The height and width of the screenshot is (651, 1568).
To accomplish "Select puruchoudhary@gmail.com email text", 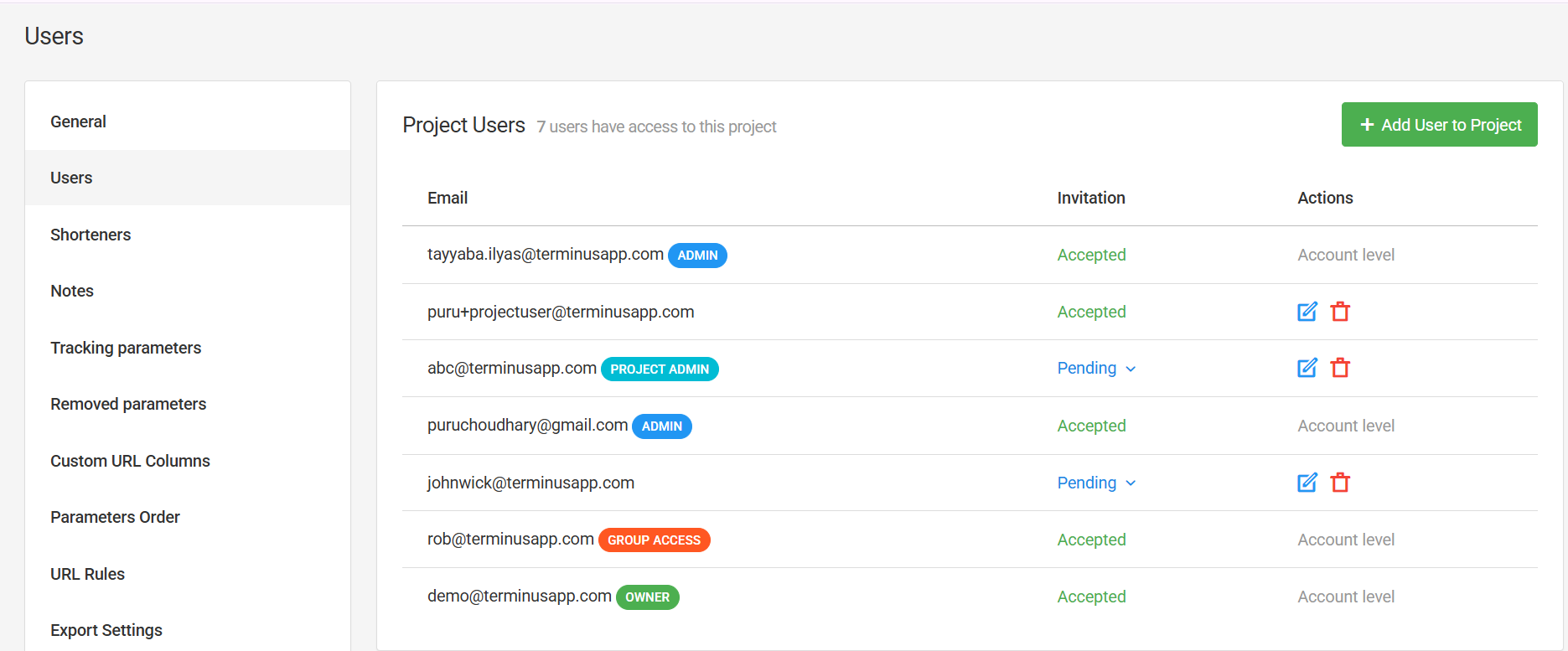I will click(528, 426).
